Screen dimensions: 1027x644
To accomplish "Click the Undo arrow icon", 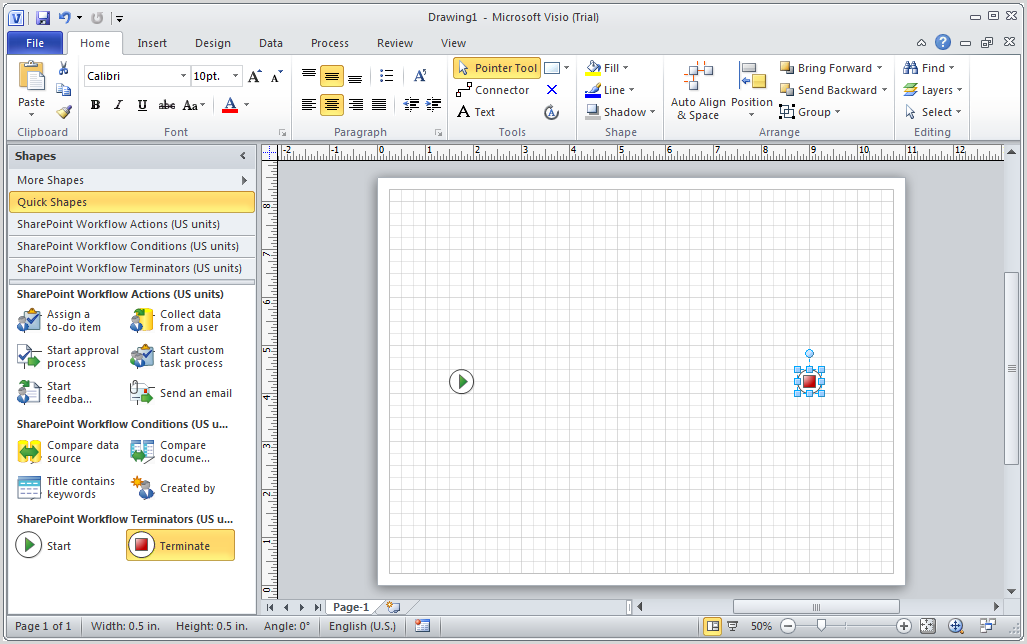I will click(x=64, y=18).
